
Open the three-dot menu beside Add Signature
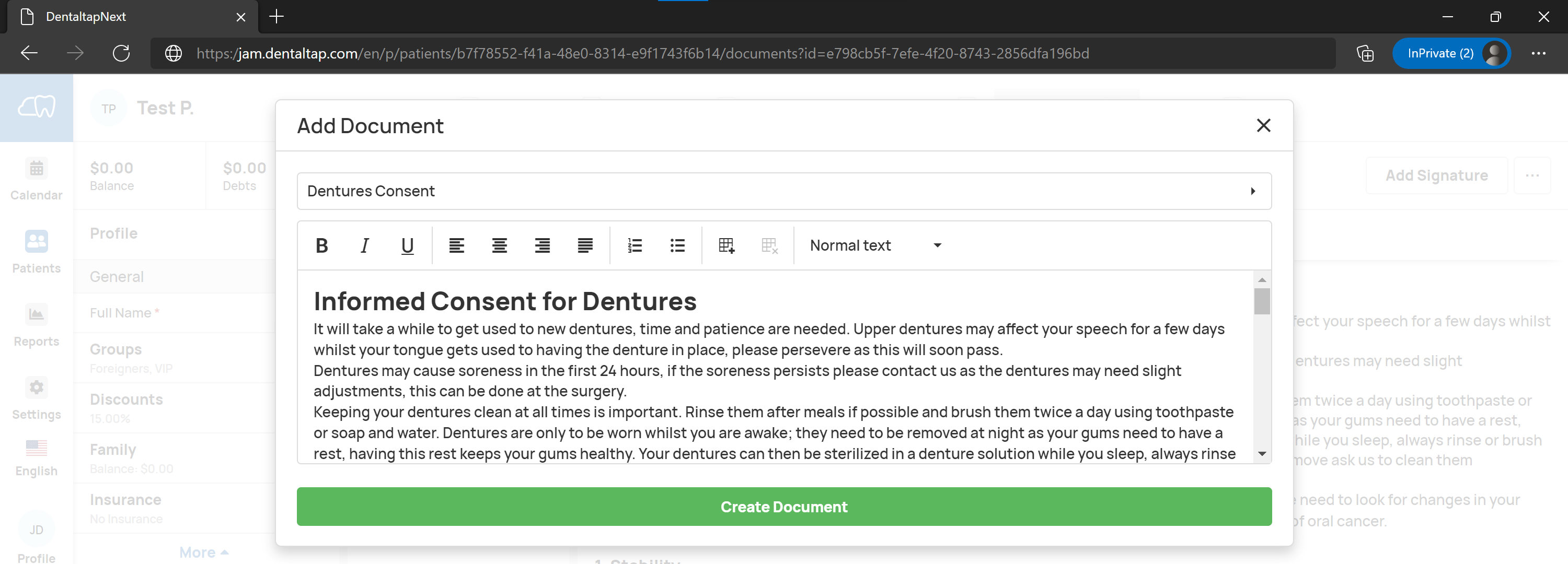coord(1531,175)
